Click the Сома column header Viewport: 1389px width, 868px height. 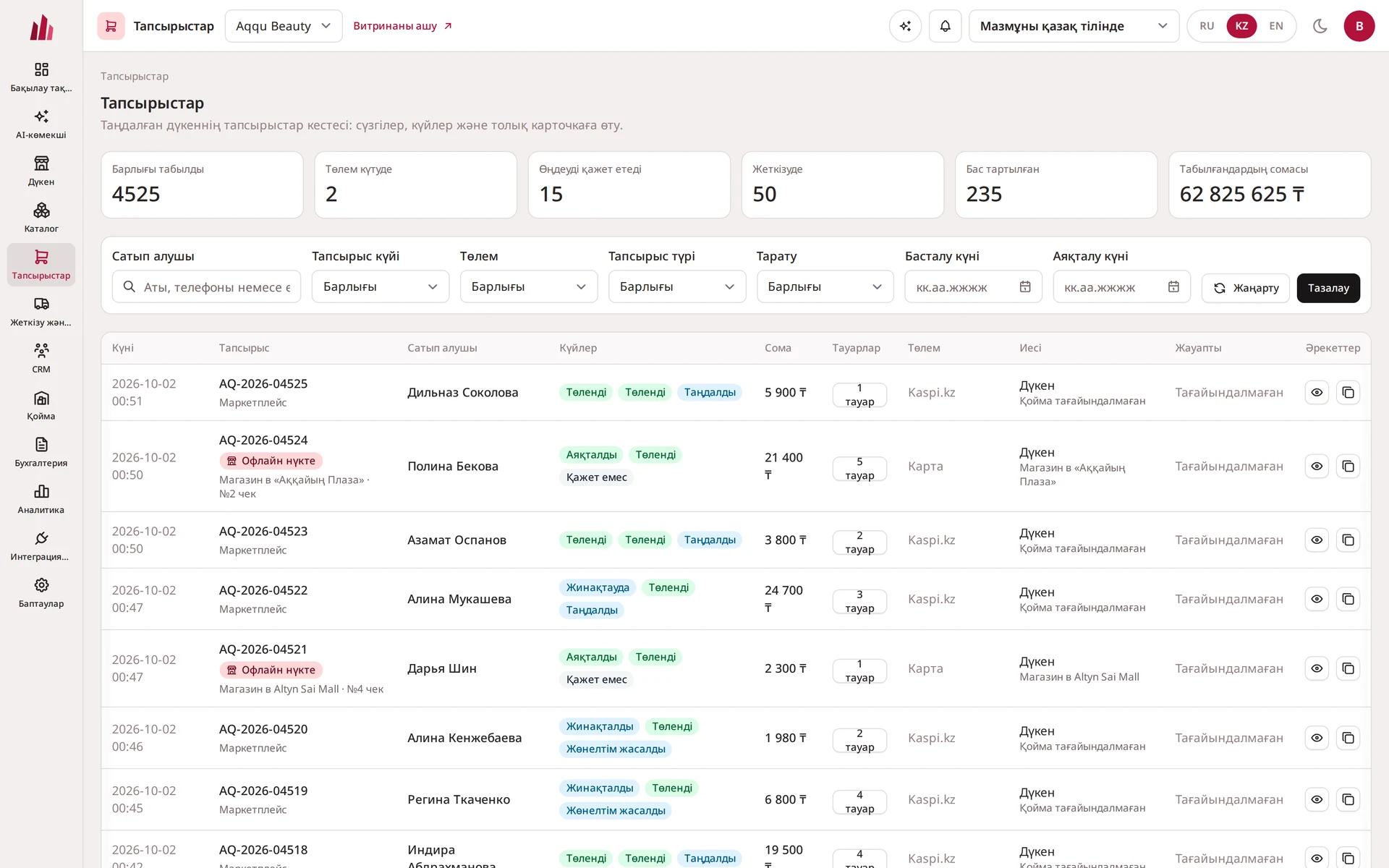[778, 348]
